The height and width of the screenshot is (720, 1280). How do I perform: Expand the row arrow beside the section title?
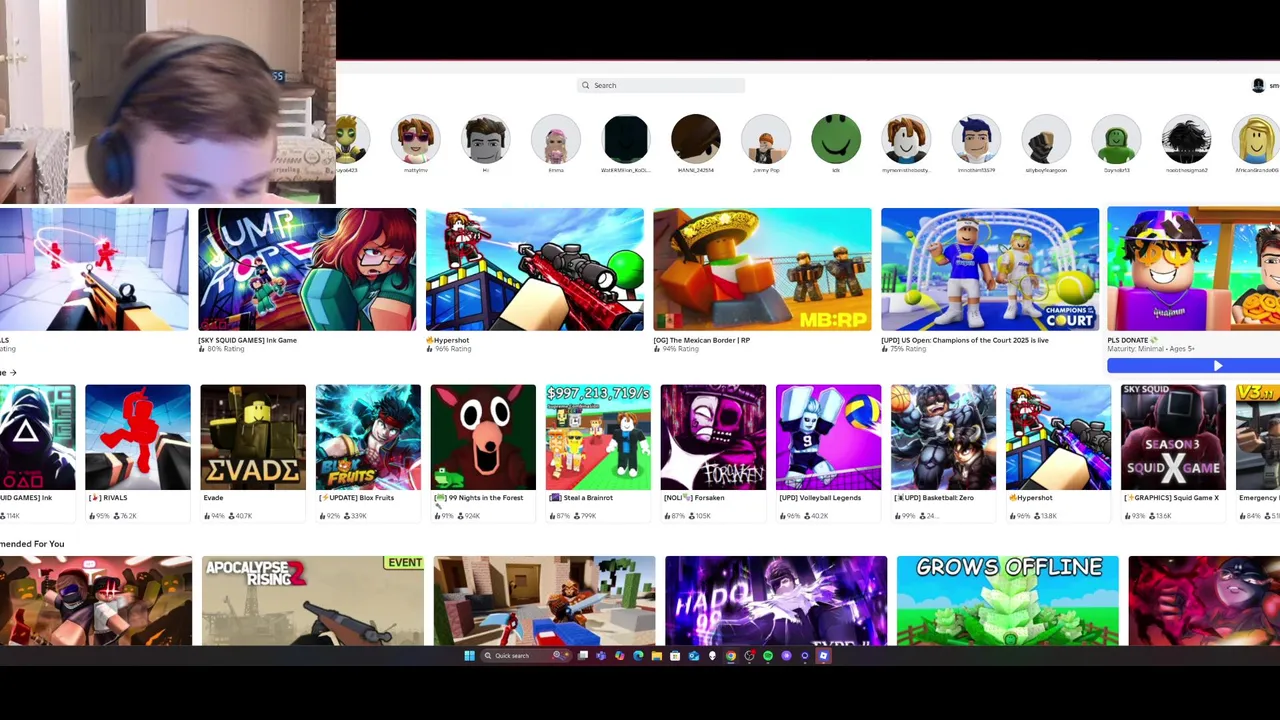(x=12, y=372)
